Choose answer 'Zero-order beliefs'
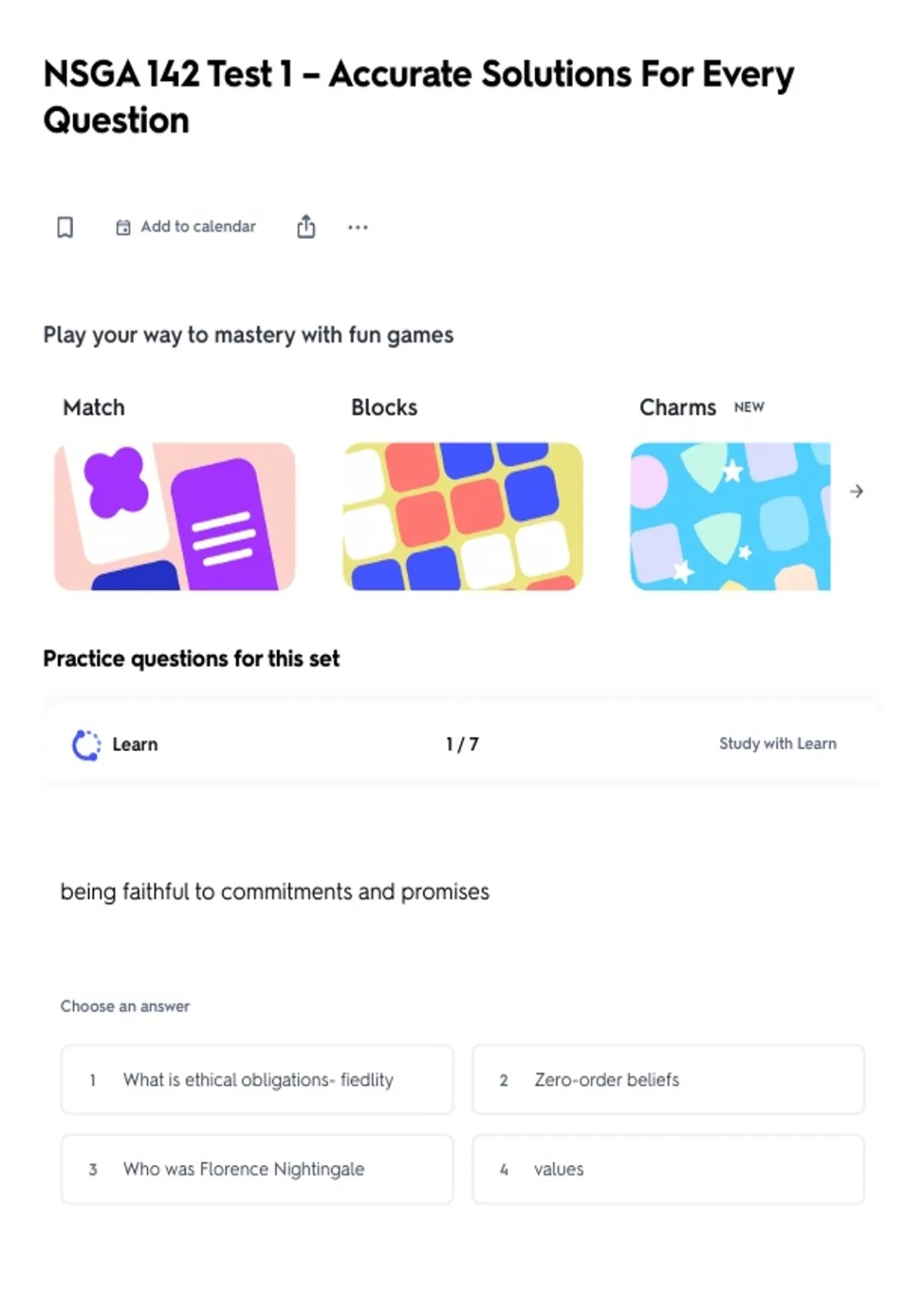Screen dimensions: 924x1309 (x=668, y=1080)
